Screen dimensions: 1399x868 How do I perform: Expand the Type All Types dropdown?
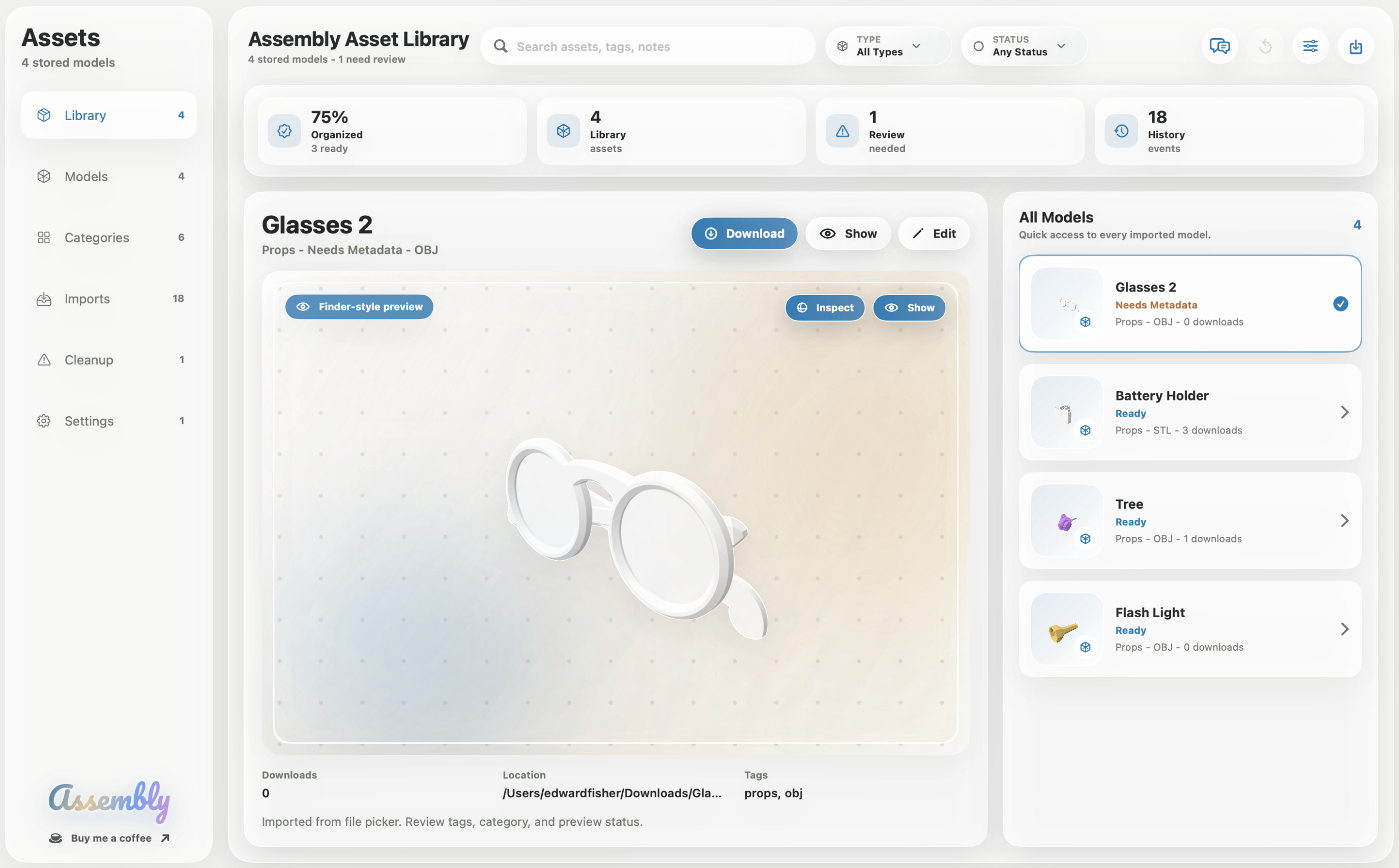pyautogui.click(x=887, y=46)
